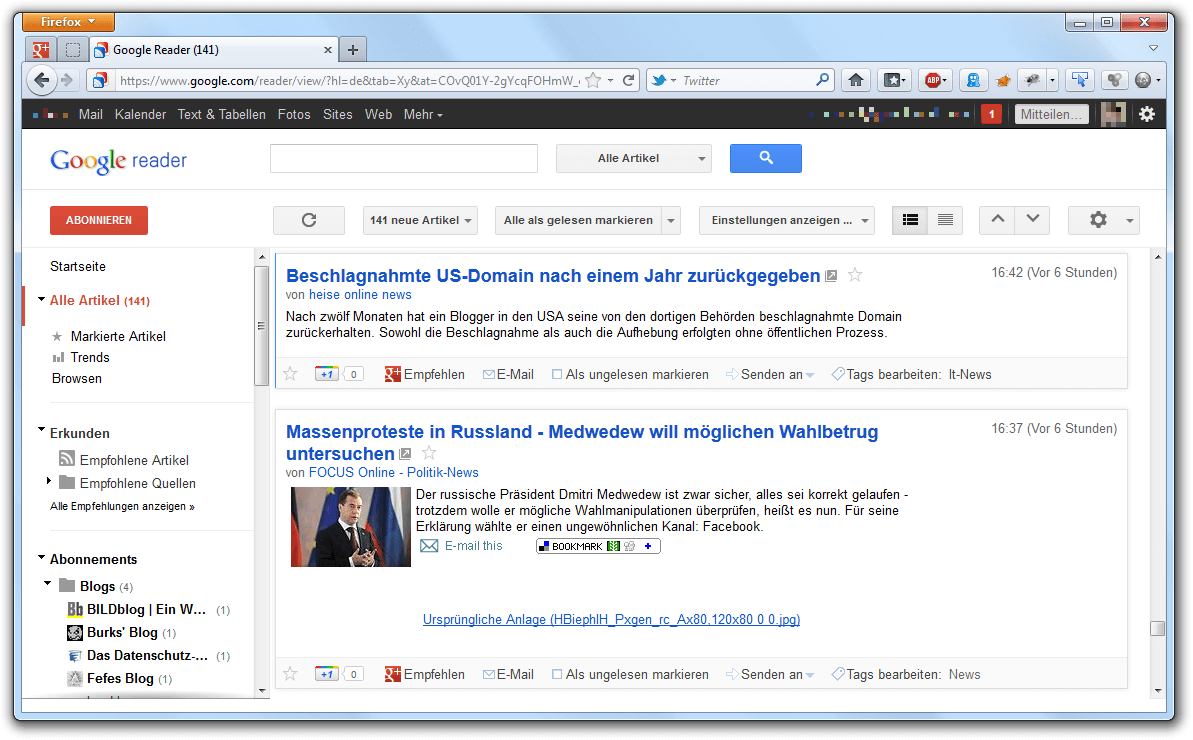This screenshot has width=1193, height=740.
Task: Open the Mehr menu
Action: pos(423,114)
